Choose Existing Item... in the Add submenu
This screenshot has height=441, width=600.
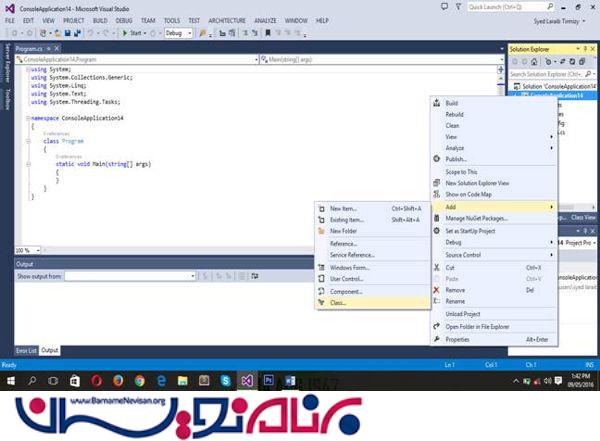tap(373, 220)
